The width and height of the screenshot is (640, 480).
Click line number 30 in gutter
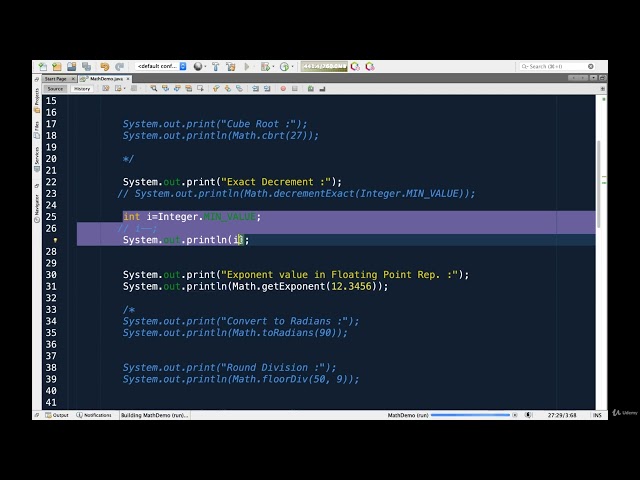(x=51, y=275)
